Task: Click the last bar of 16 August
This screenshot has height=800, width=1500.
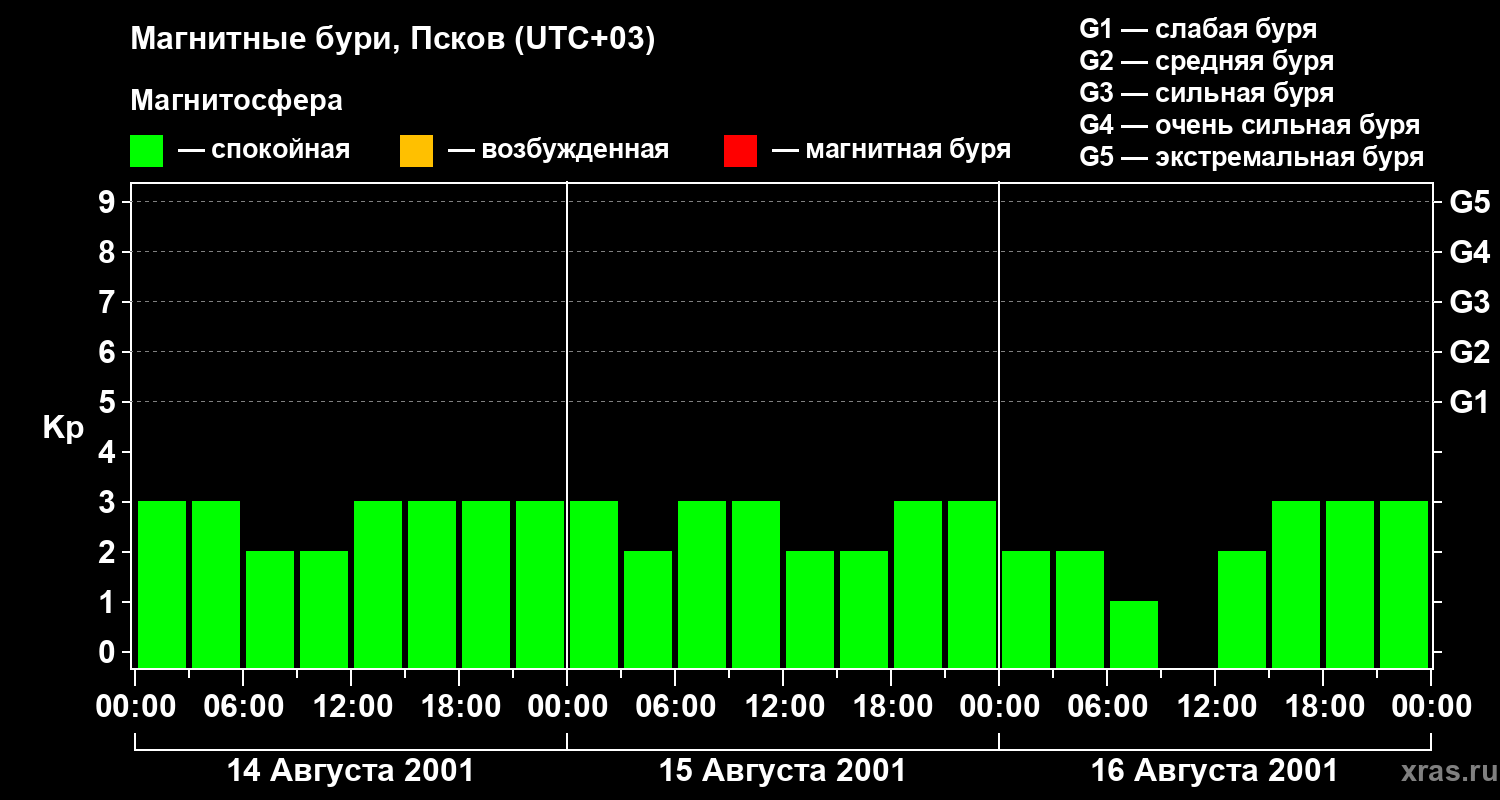Action: [1404, 584]
